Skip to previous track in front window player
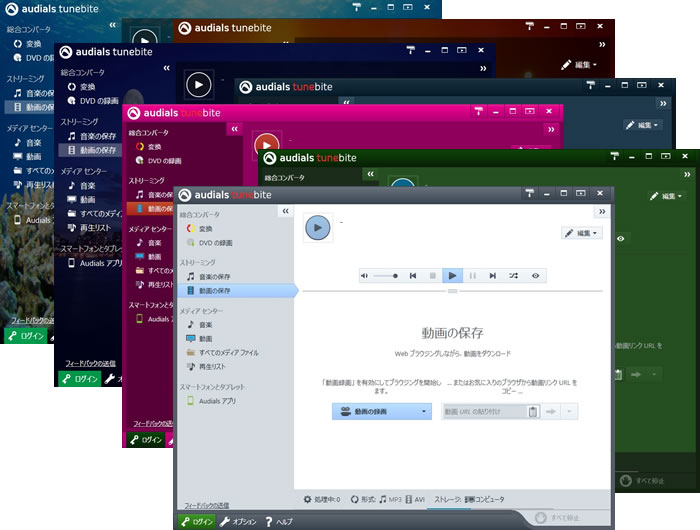700x530 pixels. point(413,275)
